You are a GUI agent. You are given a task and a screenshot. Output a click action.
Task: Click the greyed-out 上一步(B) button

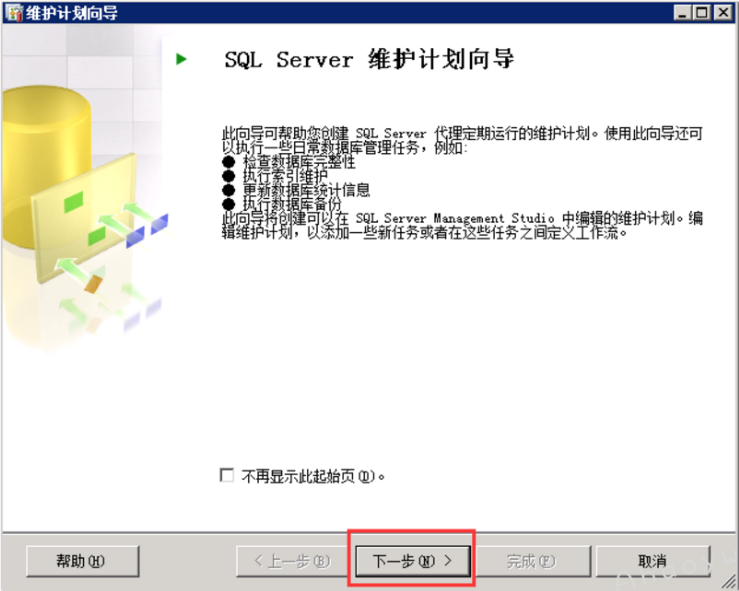291,561
